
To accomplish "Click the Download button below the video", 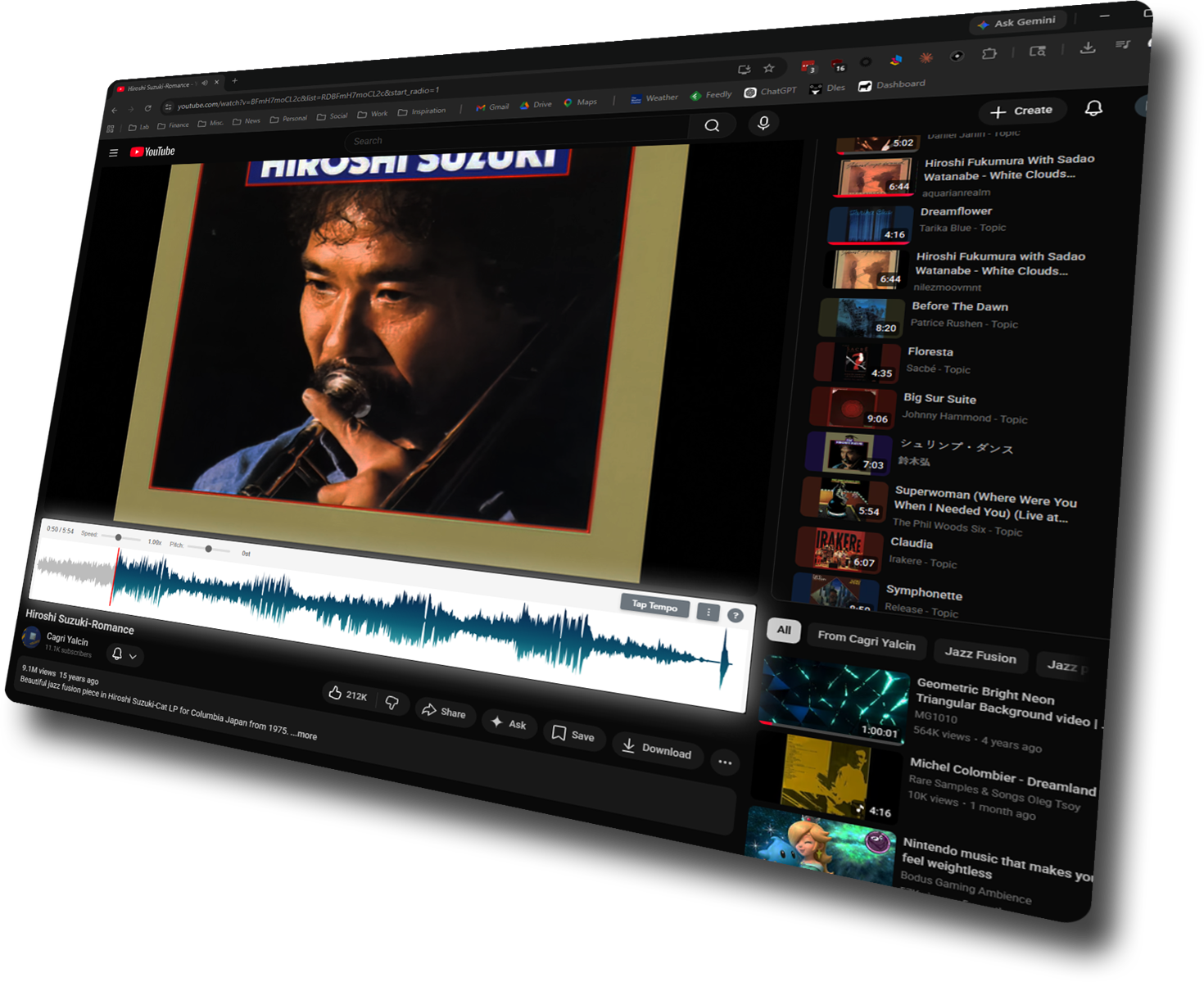I will 656,749.
